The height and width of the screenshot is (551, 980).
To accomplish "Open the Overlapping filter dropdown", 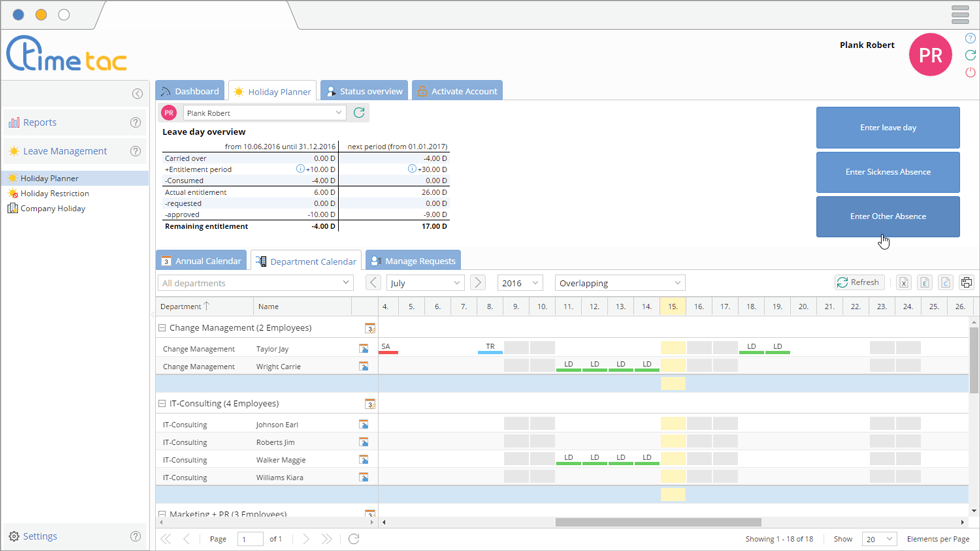I will pyautogui.click(x=620, y=283).
